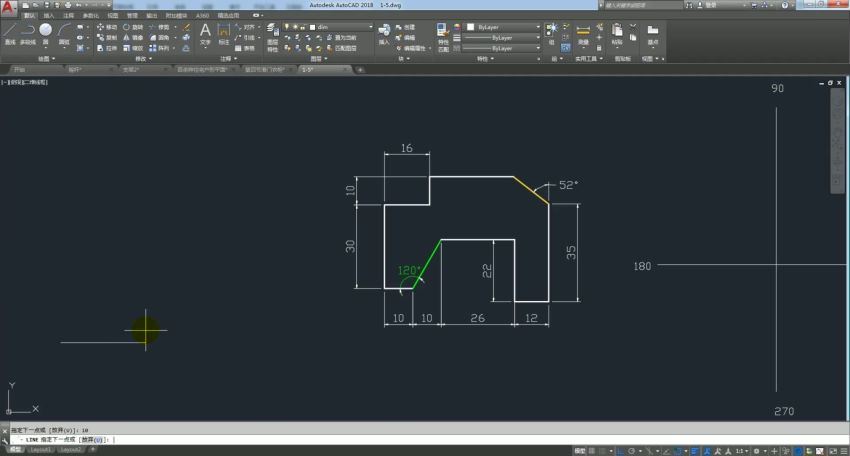This screenshot has width=850, height=456.
Task: Open the A360 ribbon tab
Action: [202, 16]
